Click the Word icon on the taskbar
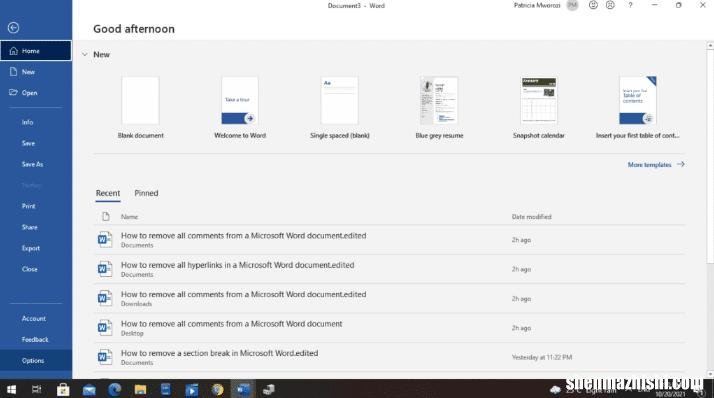This screenshot has height=398, width=714. (243, 389)
